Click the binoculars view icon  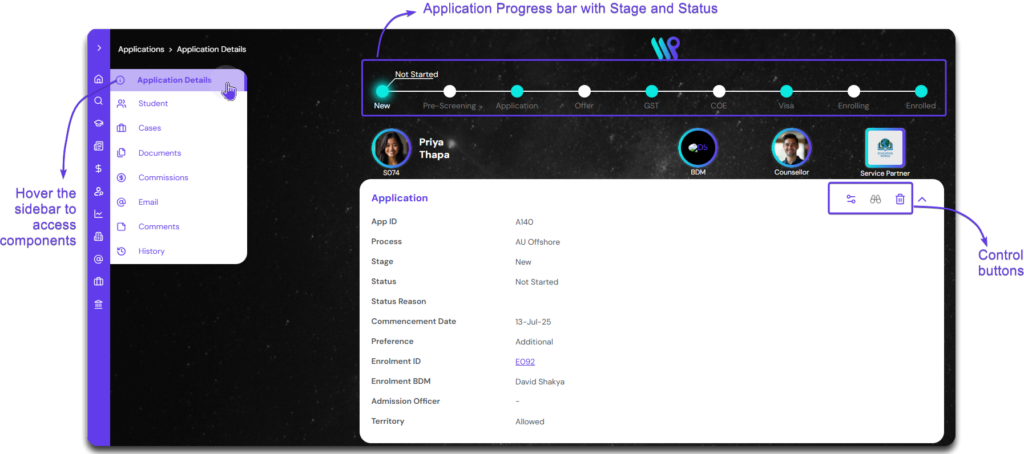click(875, 199)
